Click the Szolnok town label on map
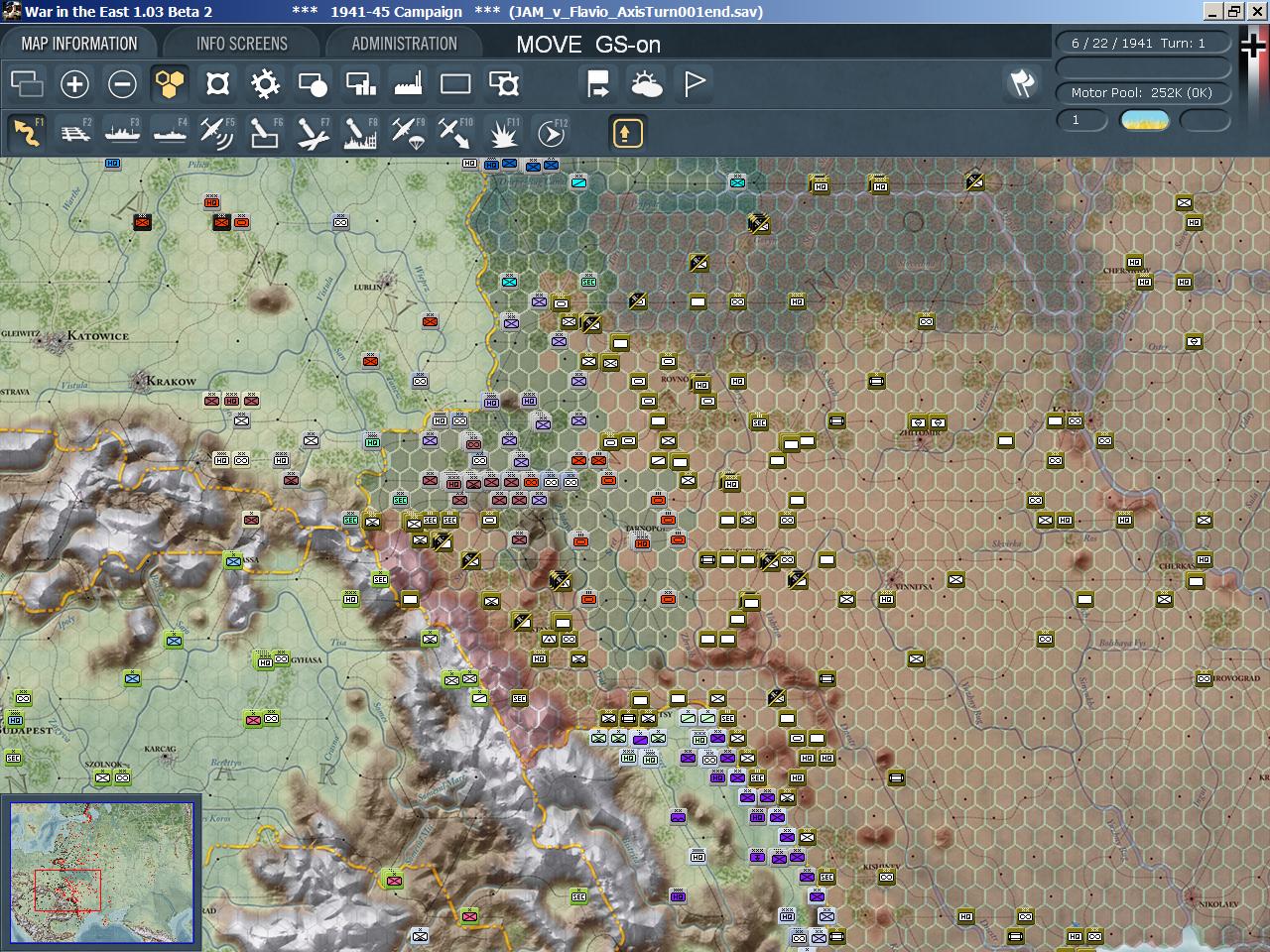This screenshot has height=952, width=1270. coord(104,765)
